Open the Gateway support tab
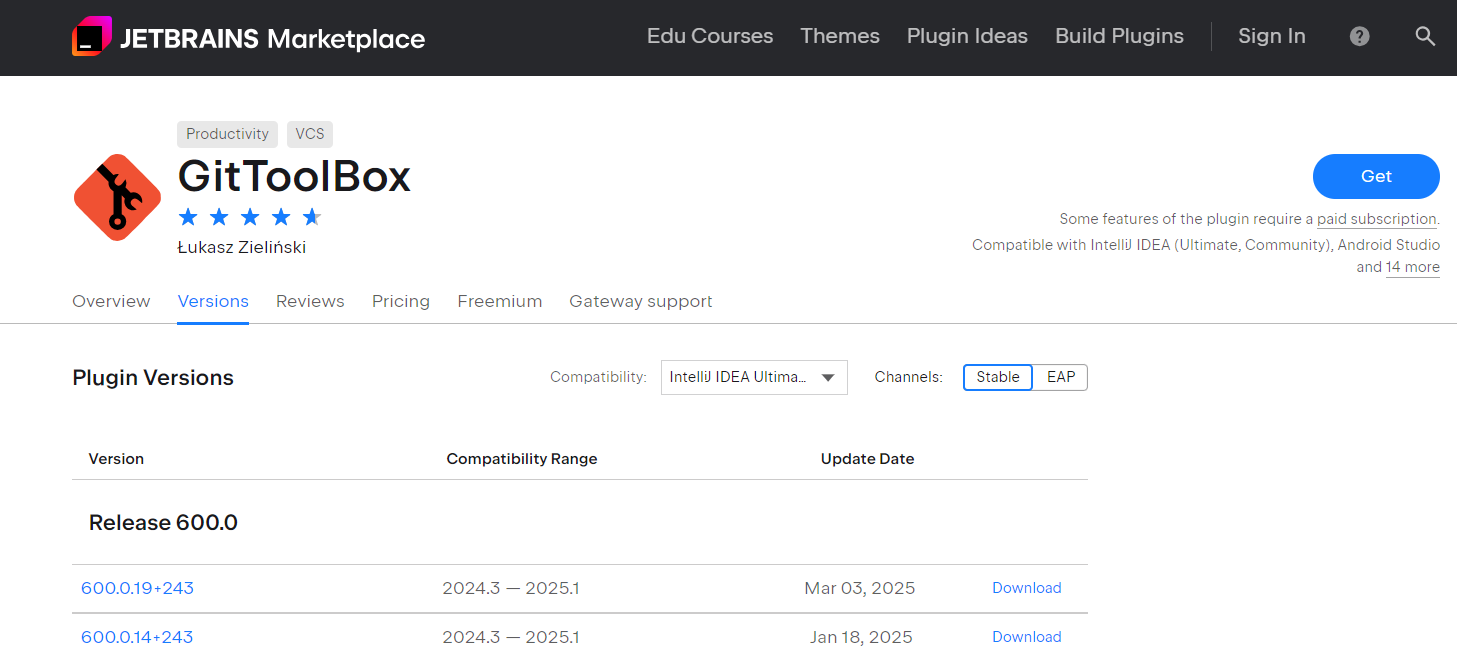The width and height of the screenshot is (1457, 661). (640, 301)
